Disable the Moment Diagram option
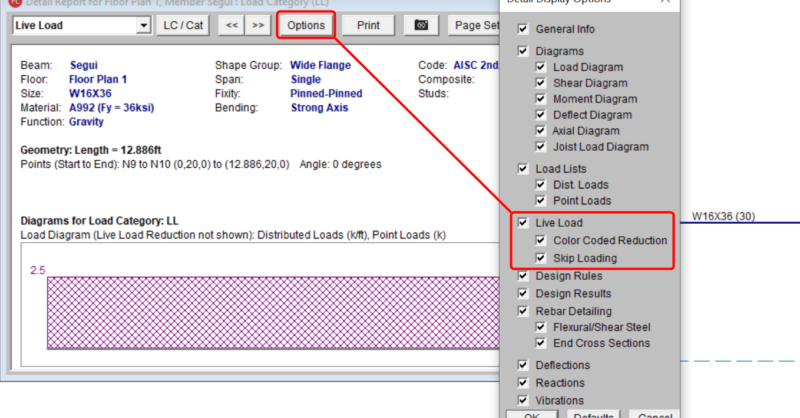 coord(541,99)
